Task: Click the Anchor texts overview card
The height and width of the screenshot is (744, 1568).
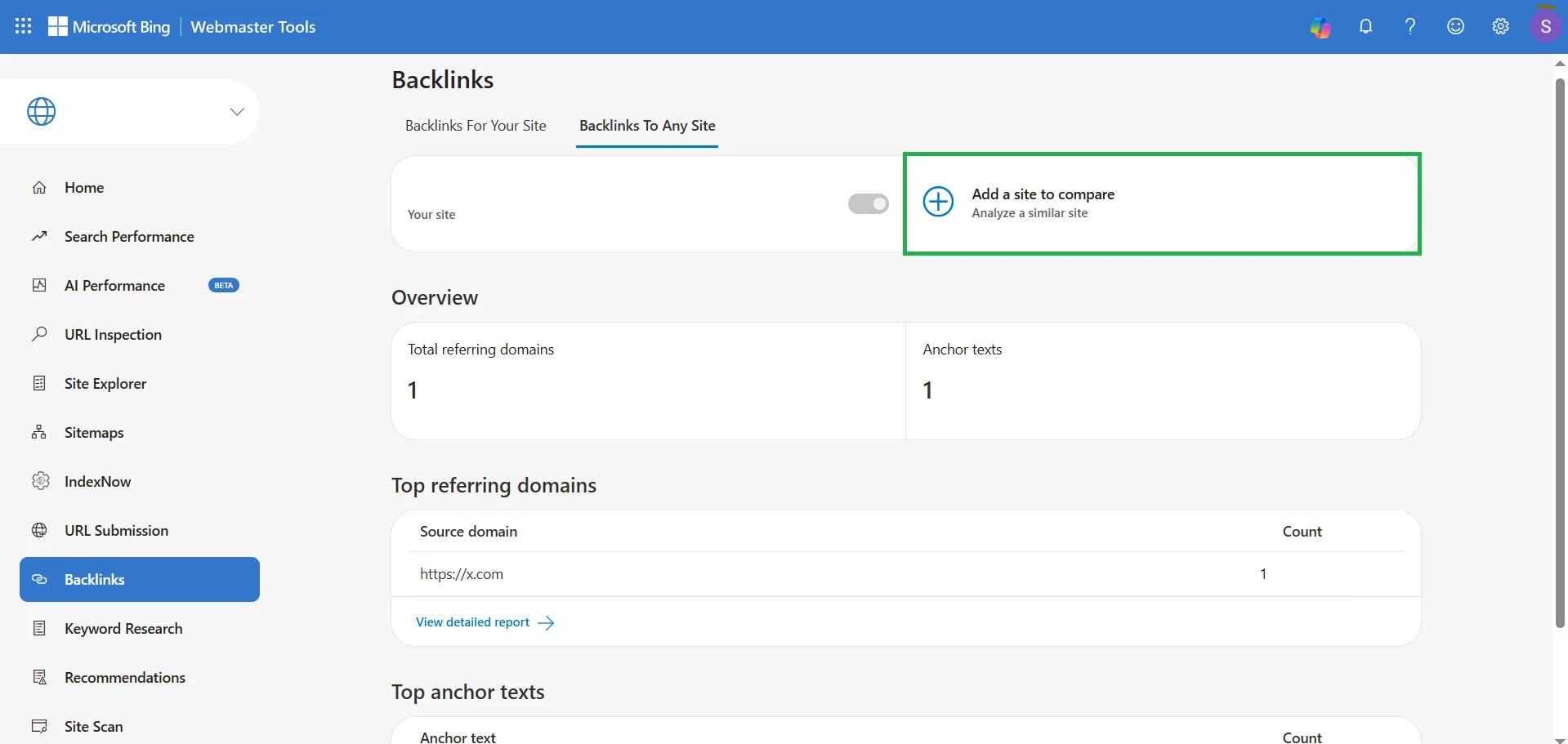Action: (1164, 381)
